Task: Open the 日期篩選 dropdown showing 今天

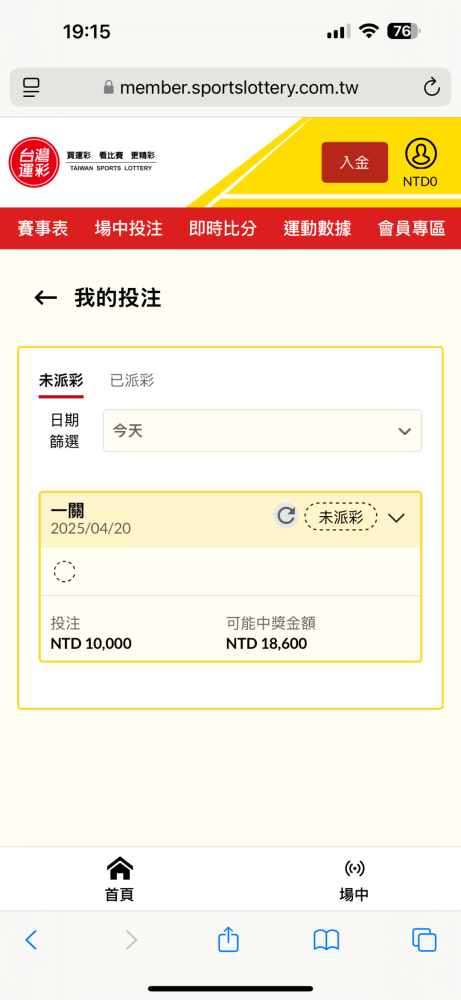Action: click(x=262, y=430)
